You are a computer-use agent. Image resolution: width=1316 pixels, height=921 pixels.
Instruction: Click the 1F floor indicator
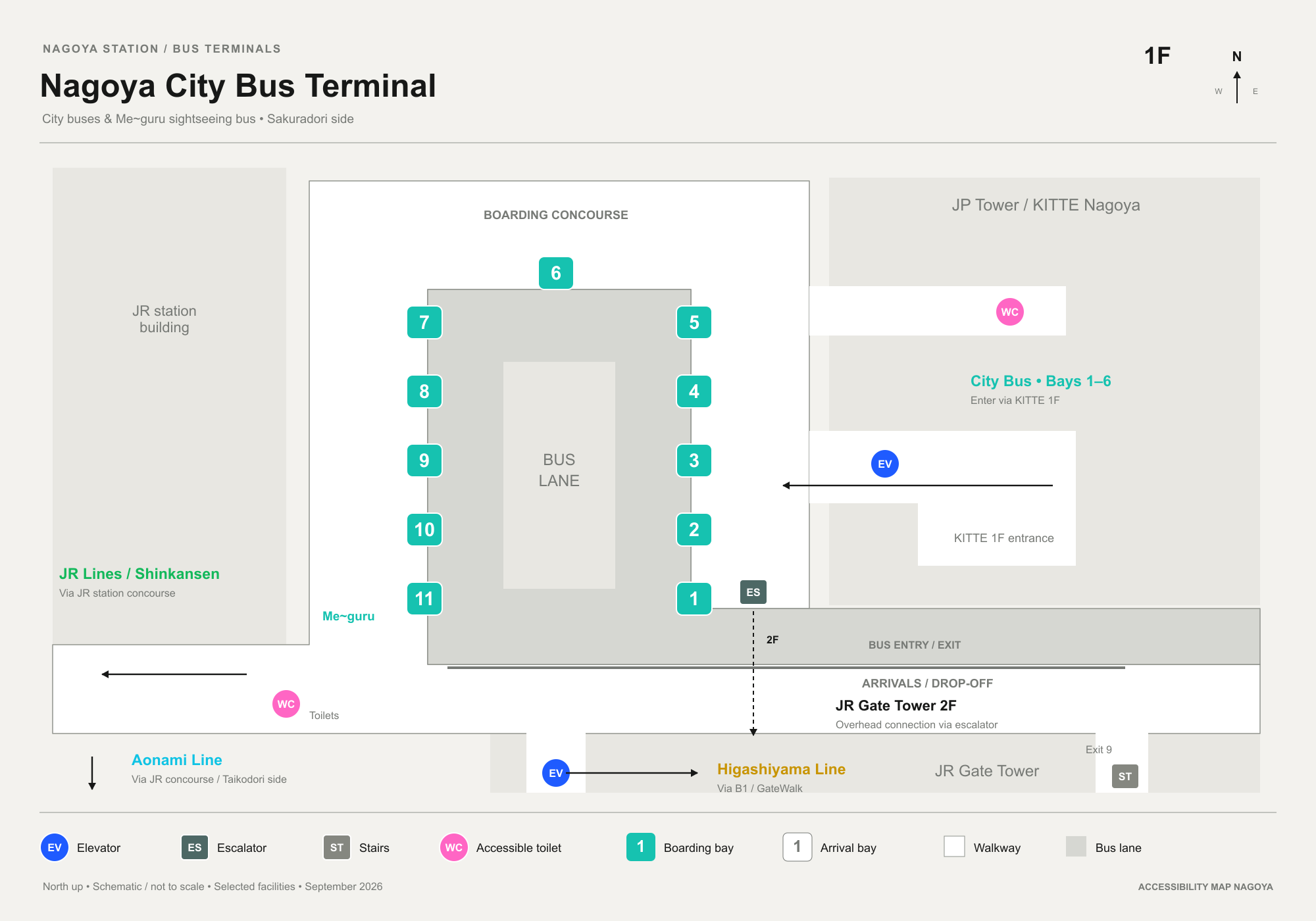coord(1157,56)
